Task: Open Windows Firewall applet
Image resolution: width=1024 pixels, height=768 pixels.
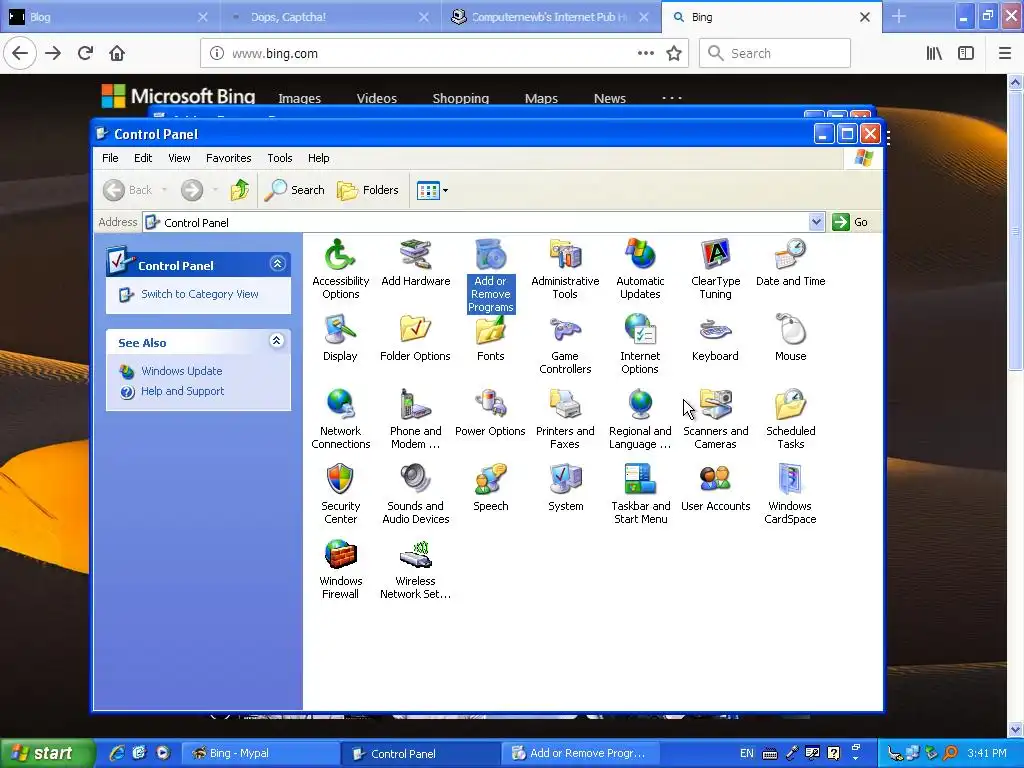Action: point(340,569)
